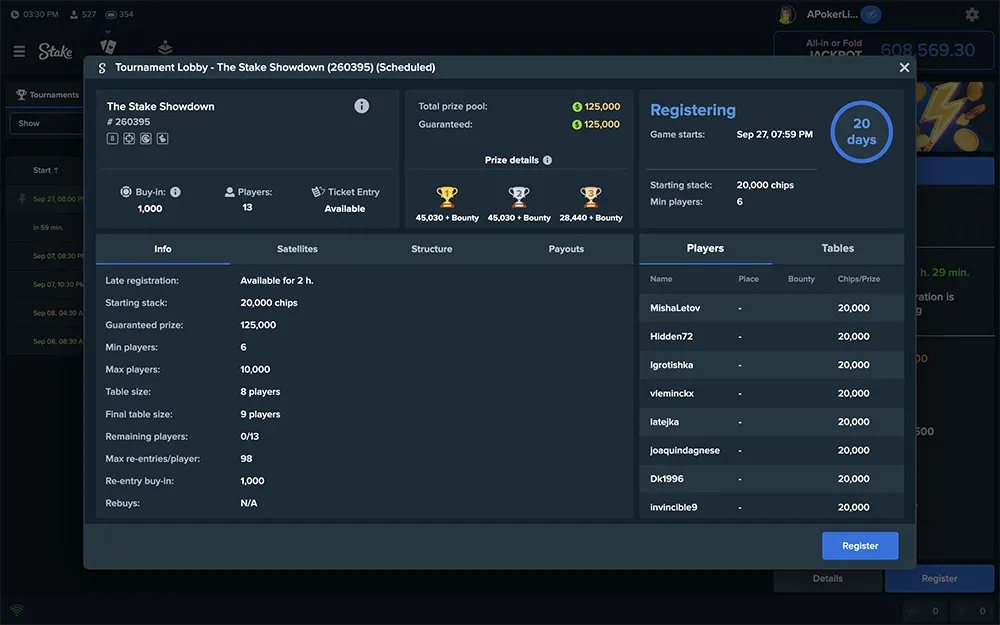The height and width of the screenshot is (625, 1000).
Task: Click the bounty target badge icon
Action: [129, 138]
